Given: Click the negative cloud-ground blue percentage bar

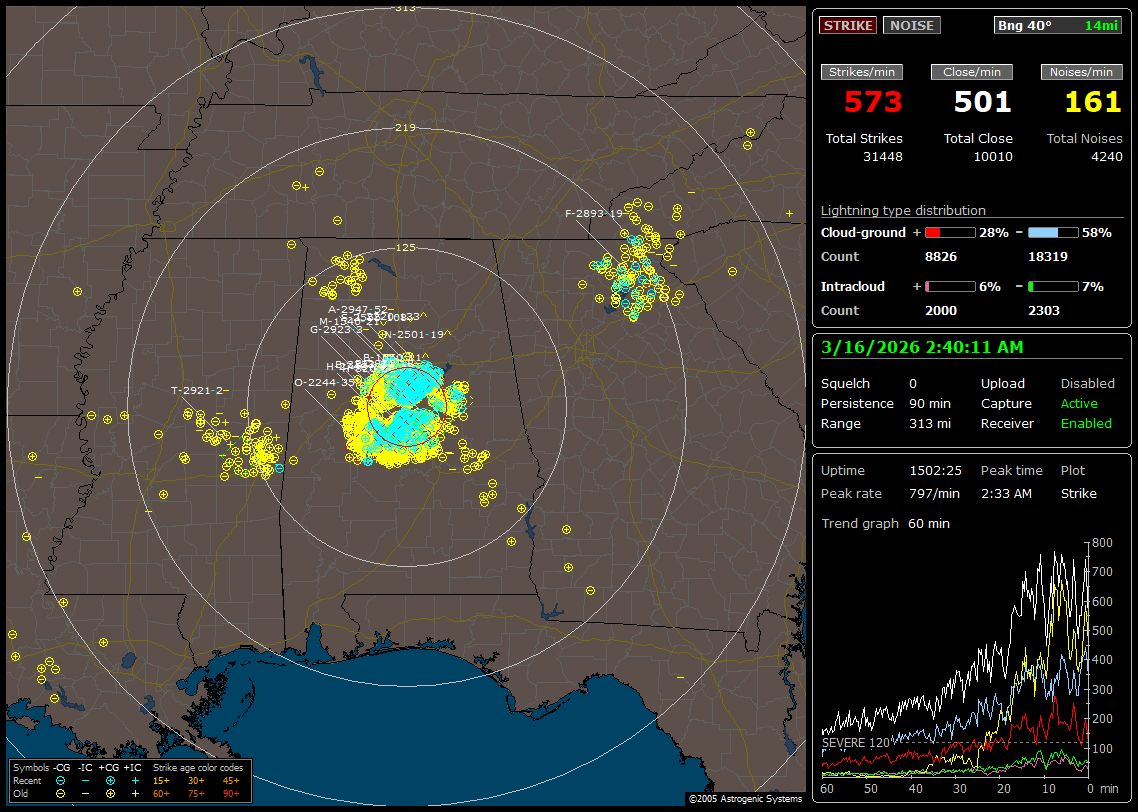Looking at the screenshot, I should click(1053, 233).
